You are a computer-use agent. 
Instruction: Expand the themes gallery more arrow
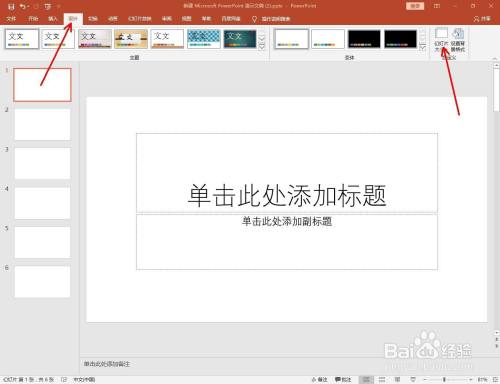[262, 47]
